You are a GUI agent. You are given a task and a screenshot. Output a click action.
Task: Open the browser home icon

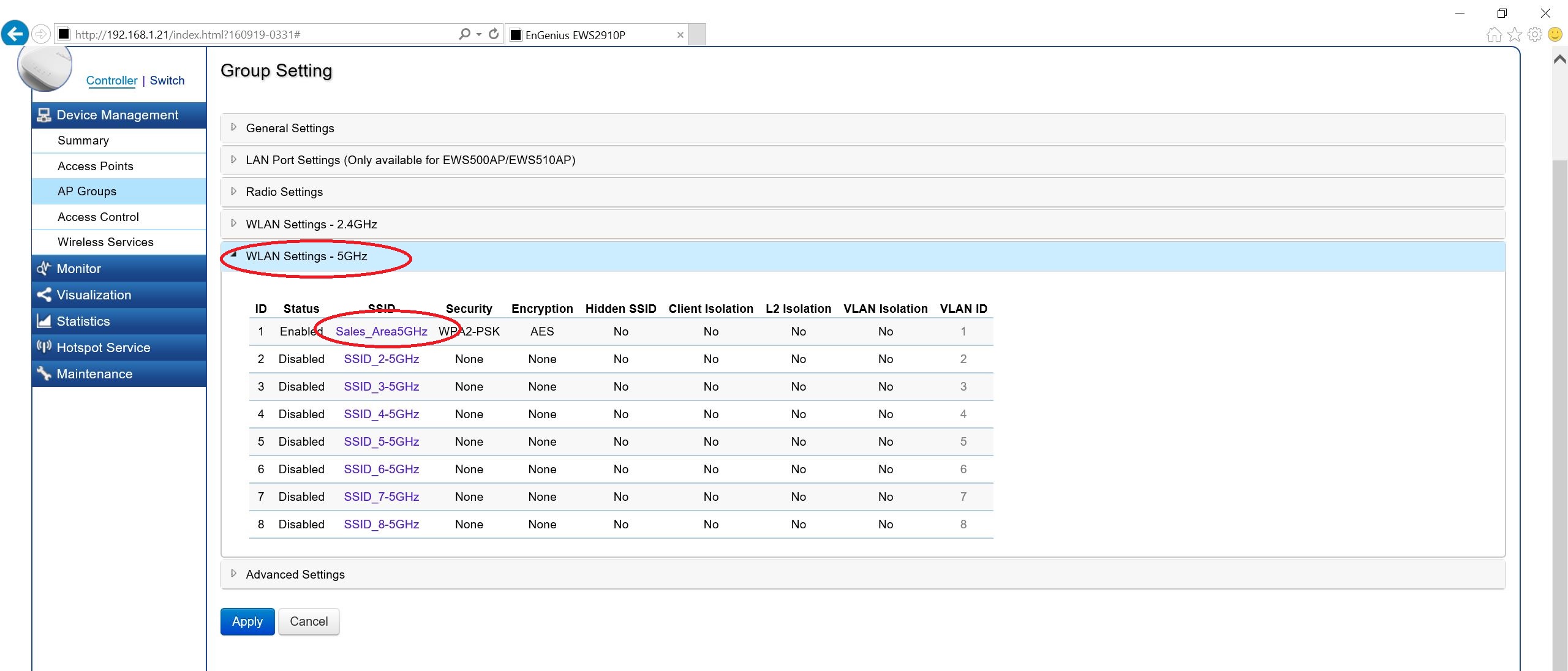coord(1494,34)
